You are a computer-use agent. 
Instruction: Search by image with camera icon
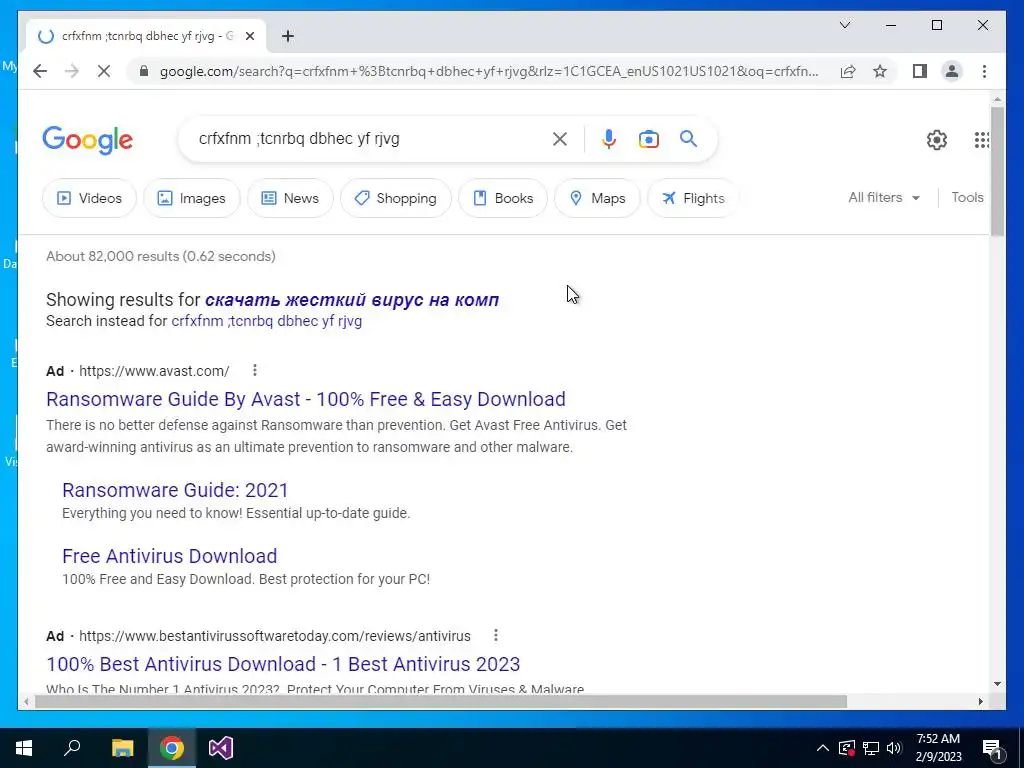648,138
